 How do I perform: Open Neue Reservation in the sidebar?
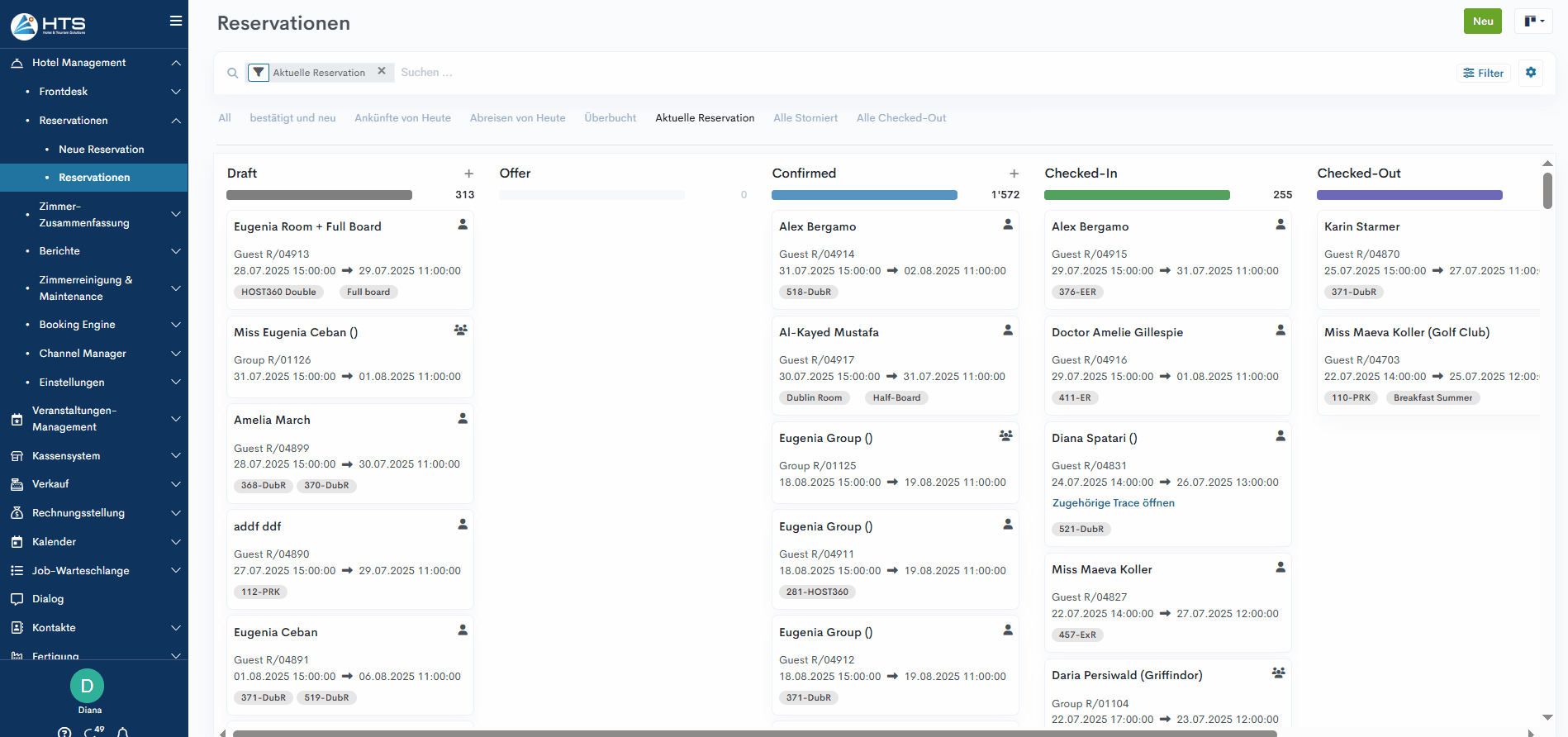tap(101, 150)
